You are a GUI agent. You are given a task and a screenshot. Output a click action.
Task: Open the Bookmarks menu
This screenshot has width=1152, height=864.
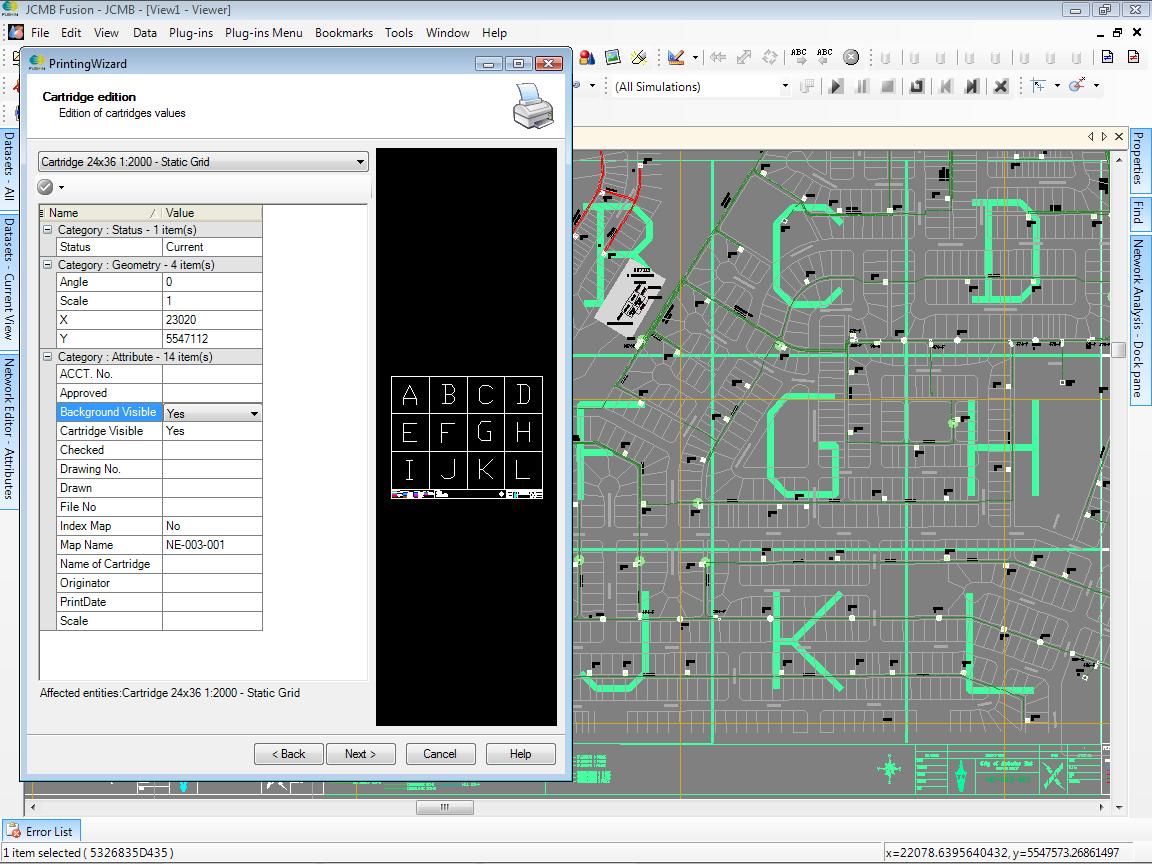coord(343,32)
